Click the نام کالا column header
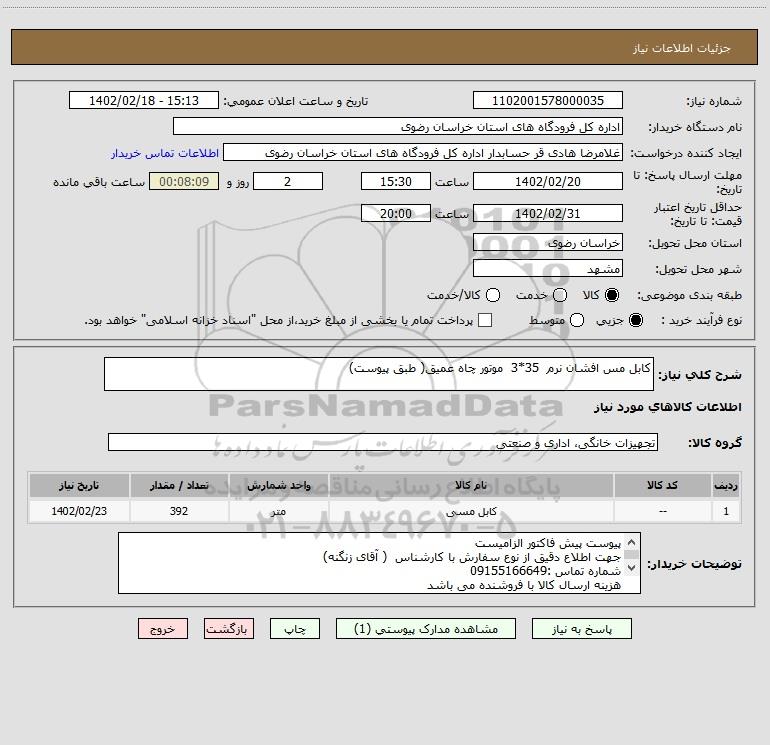The width and height of the screenshot is (770, 745). pos(471,486)
